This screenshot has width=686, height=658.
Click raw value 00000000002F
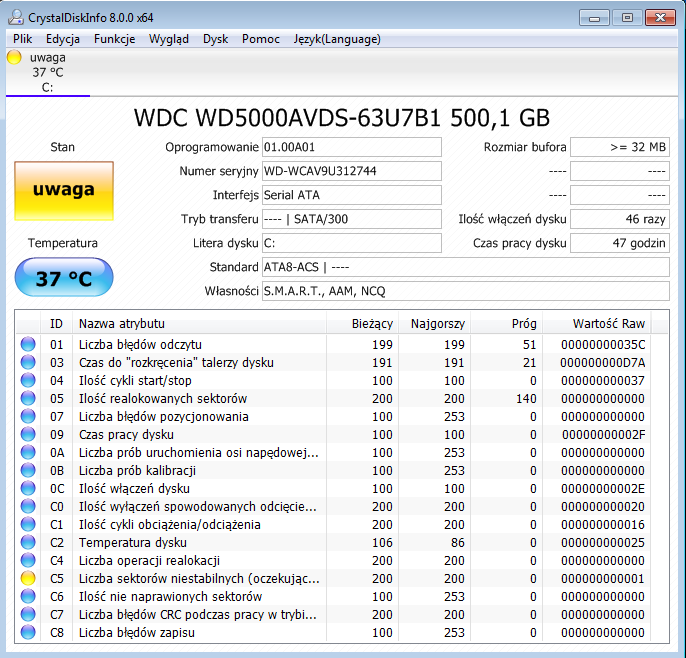(603, 434)
